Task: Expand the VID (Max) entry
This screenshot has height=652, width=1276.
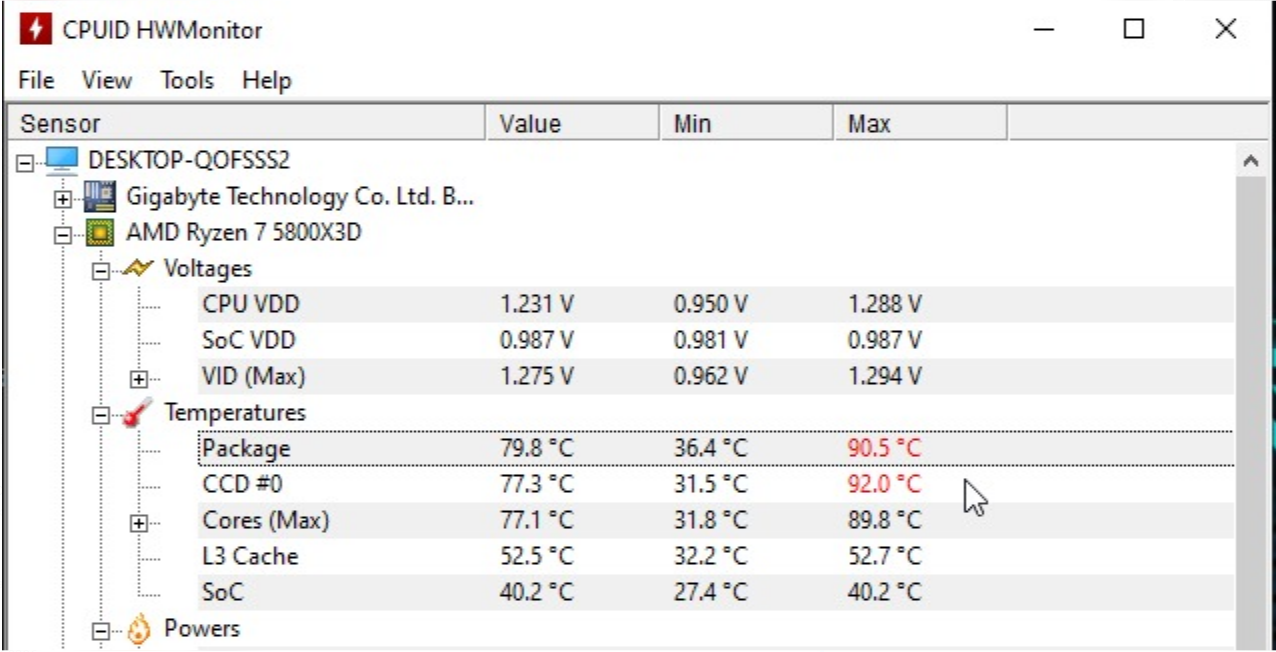Action: click(139, 379)
